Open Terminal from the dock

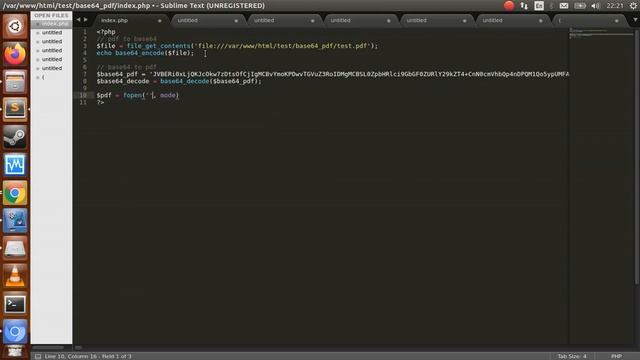pyautogui.click(x=15, y=304)
